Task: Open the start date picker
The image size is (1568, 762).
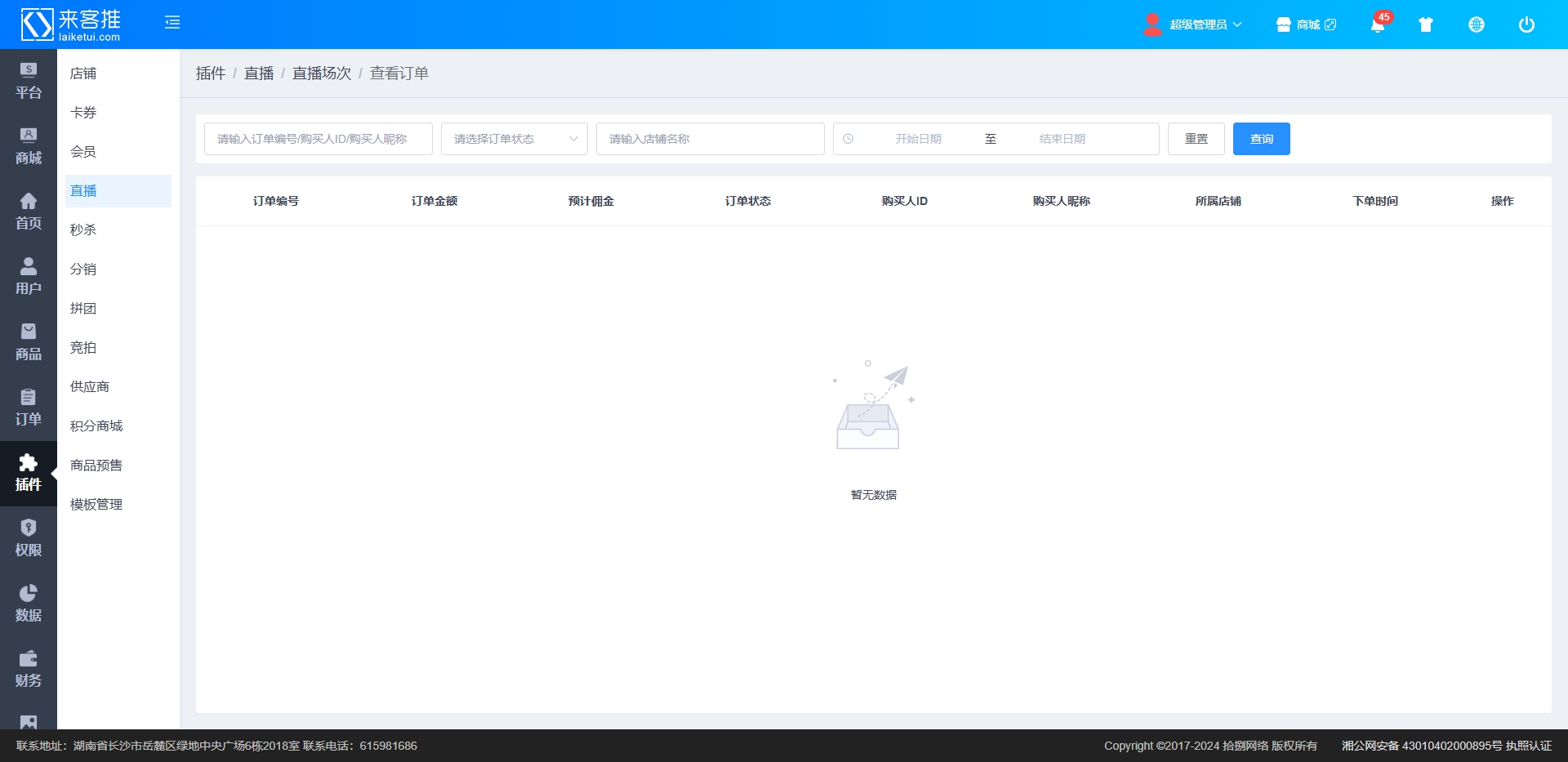Action: pyautogui.click(x=918, y=139)
